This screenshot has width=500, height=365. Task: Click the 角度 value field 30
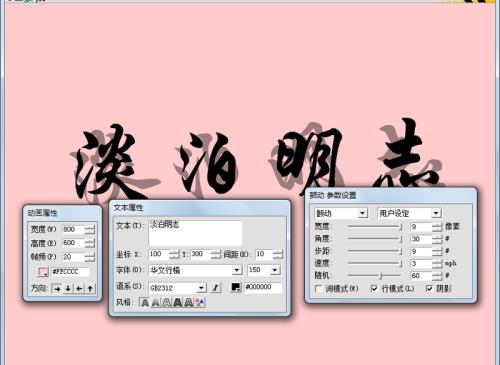421,239
